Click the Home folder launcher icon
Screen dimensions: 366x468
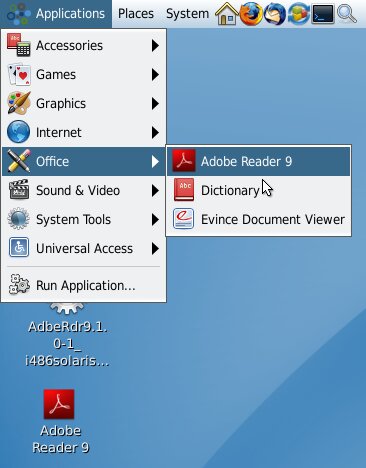pos(227,14)
